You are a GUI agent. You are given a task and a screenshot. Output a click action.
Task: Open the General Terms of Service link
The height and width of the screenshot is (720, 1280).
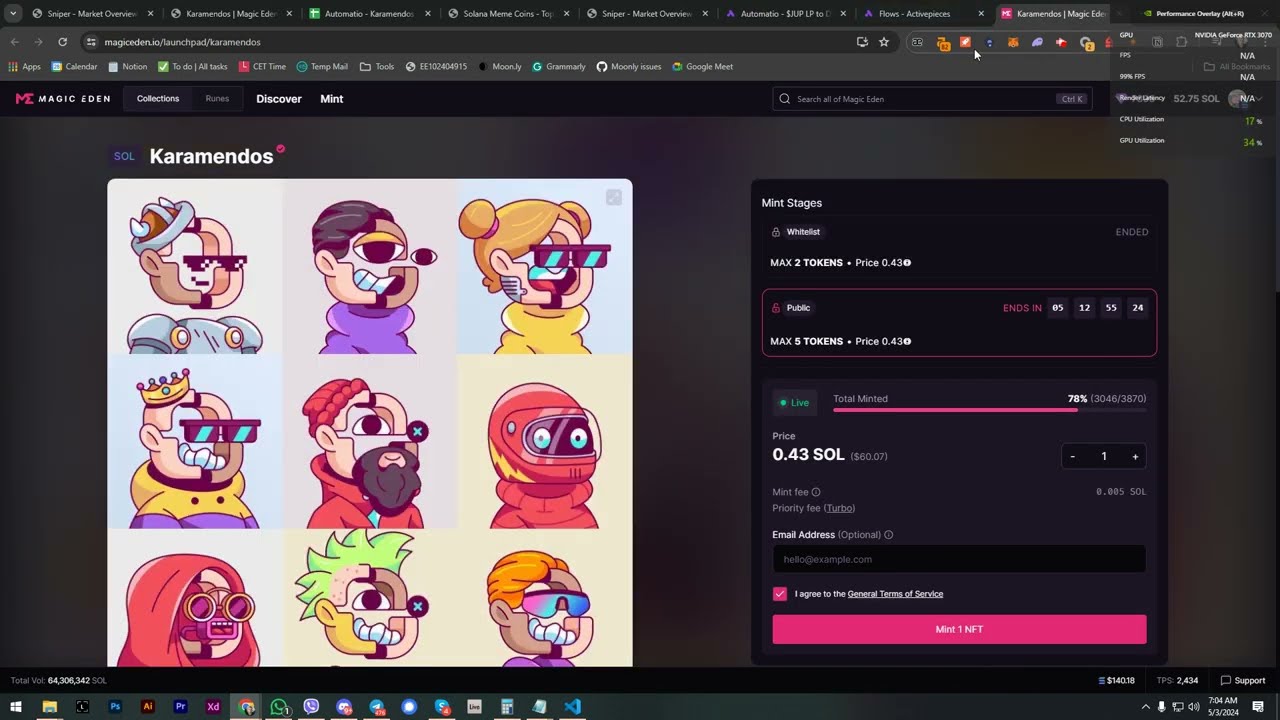[895, 594]
